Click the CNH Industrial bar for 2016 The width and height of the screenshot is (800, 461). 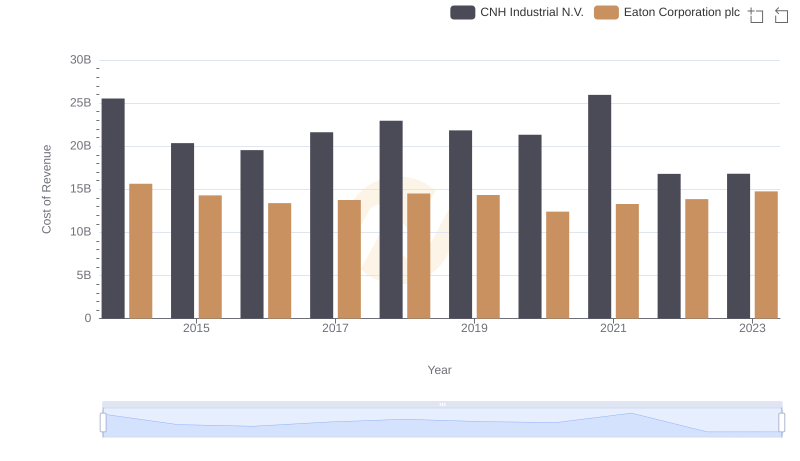[x=252, y=234]
